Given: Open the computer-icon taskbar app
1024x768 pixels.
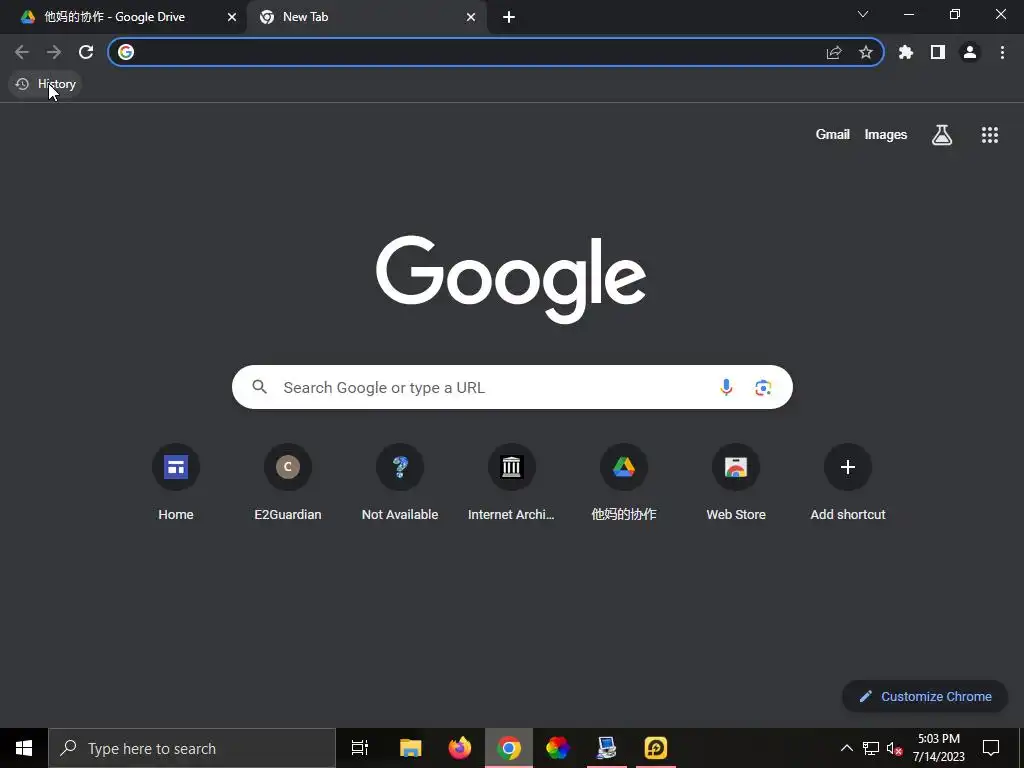Looking at the screenshot, I should 607,748.
